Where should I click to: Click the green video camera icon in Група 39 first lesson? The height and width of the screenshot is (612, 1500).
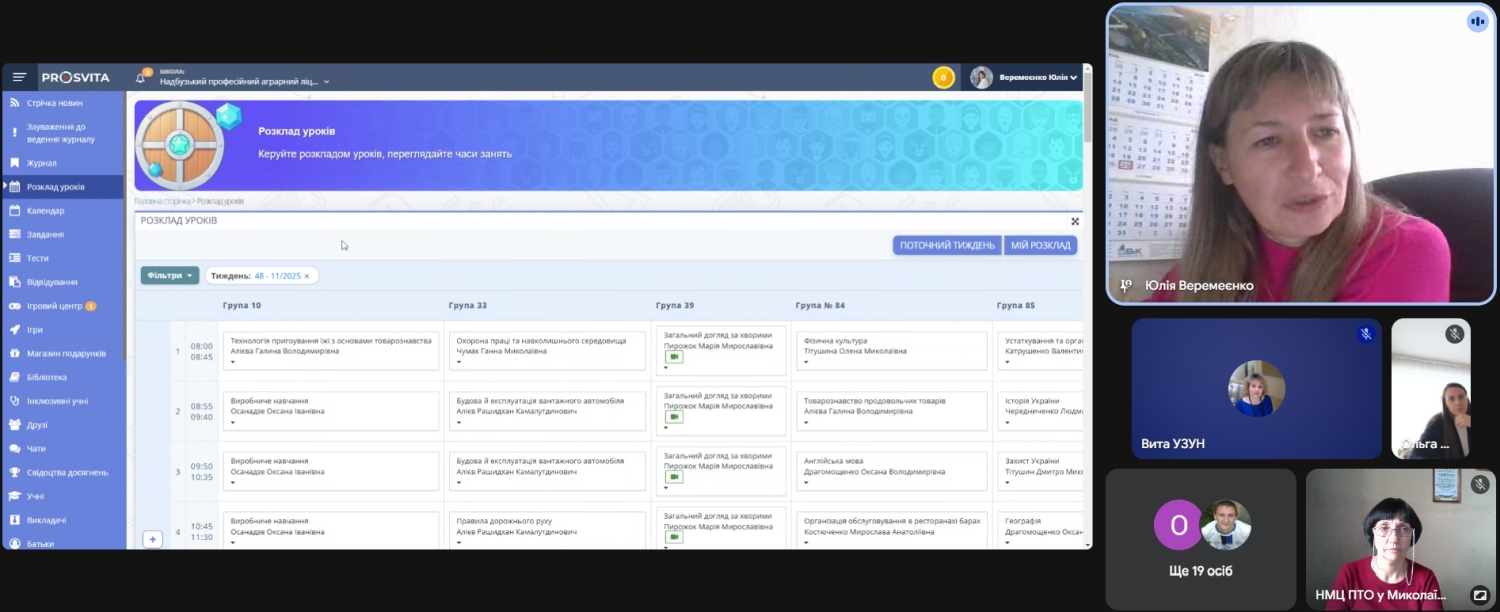point(674,357)
